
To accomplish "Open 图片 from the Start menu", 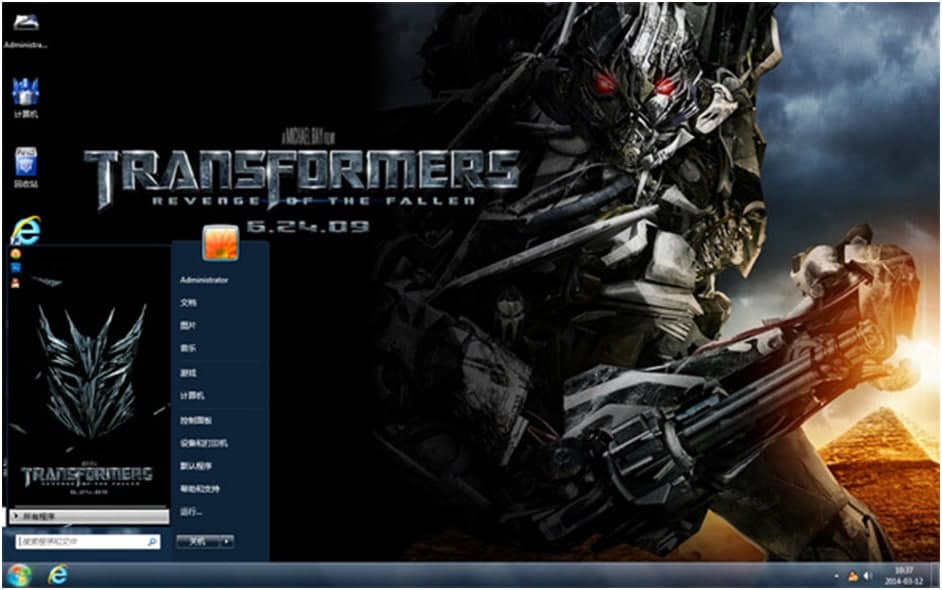I will (189, 325).
